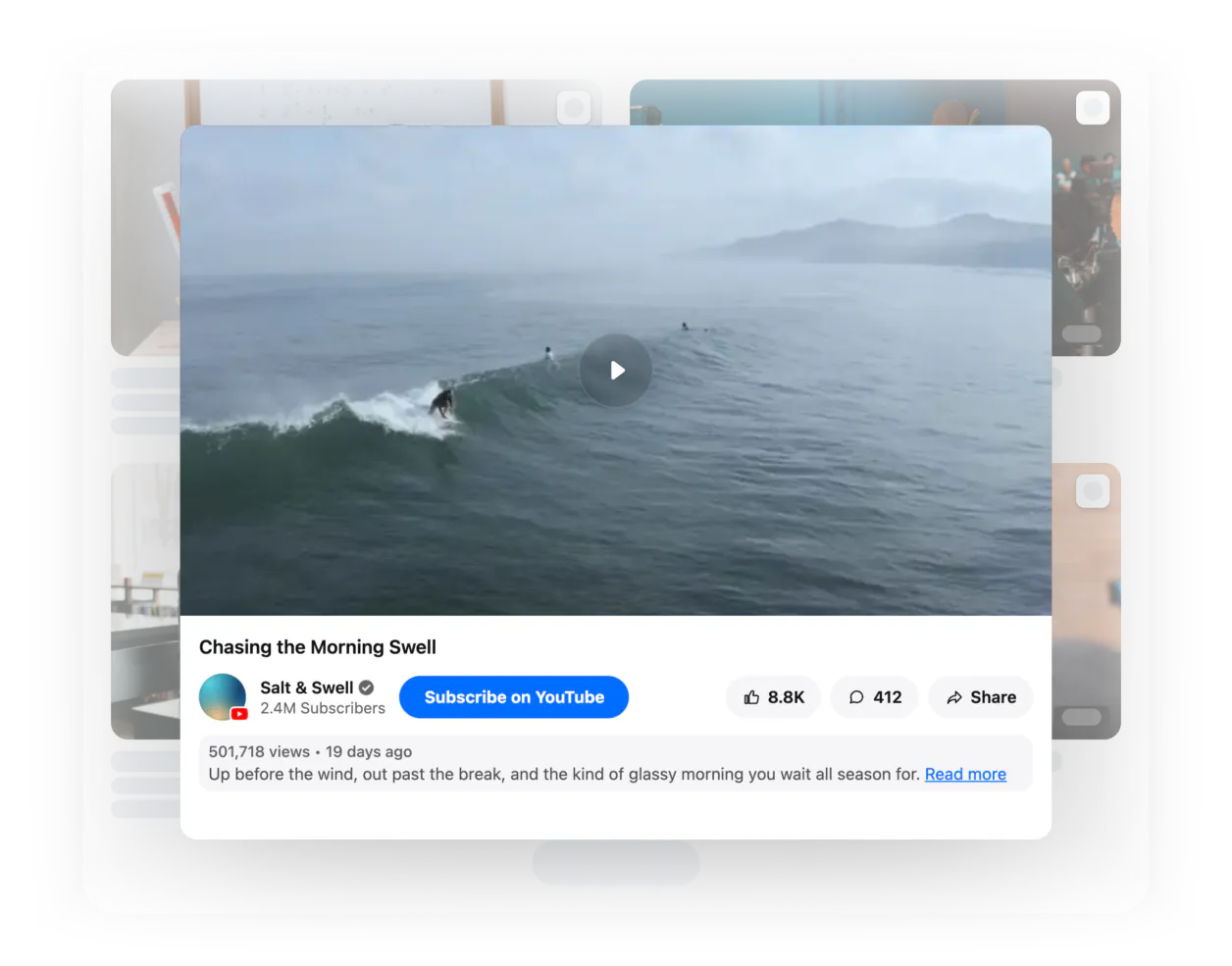The width and height of the screenshot is (1232, 966).
Task: Toggle the checkbox on the bottom-right background card
Action: click(x=1093, y=490)
